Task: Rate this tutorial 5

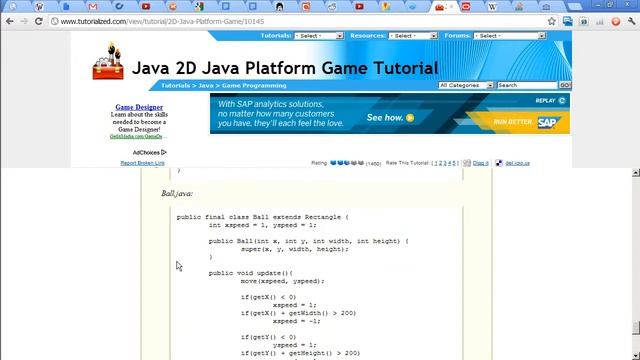Action: coord(454,163)
